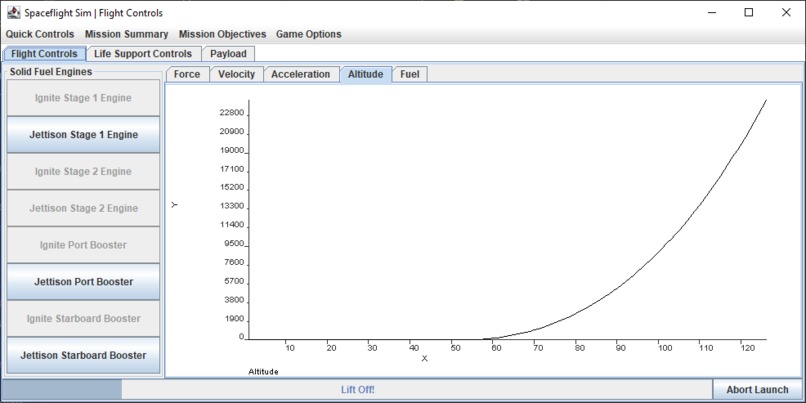
Task: Click the 9500 Y-axis label
Action: pos(234,244)
